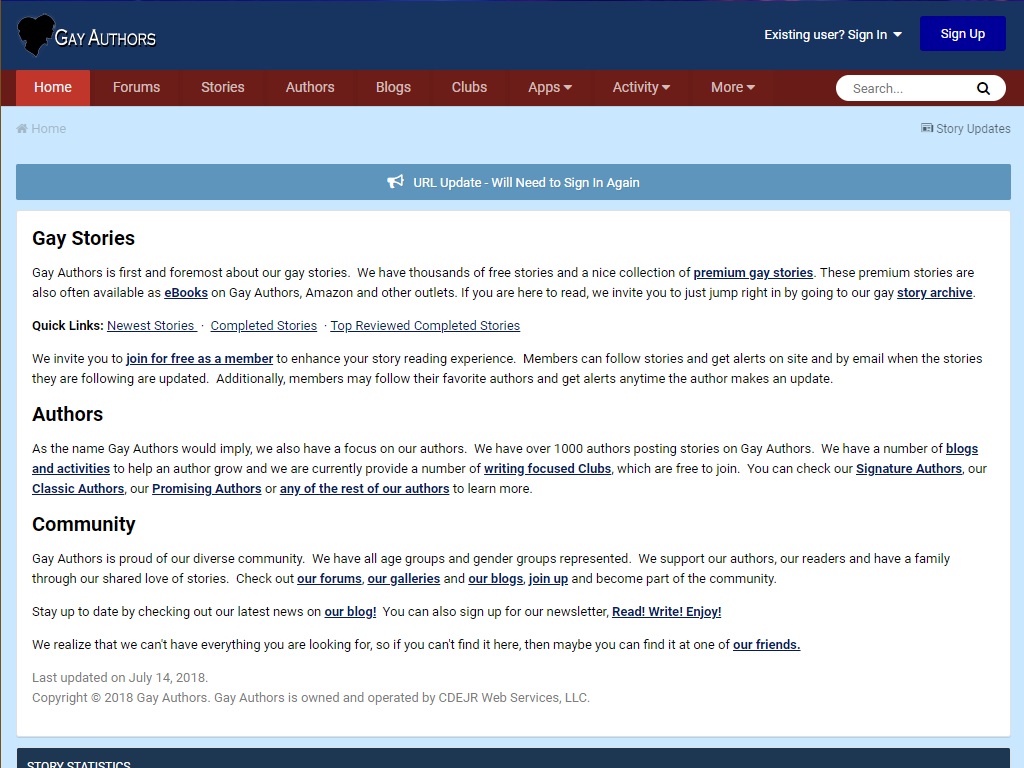Click the search magnifier icon
Viewport: 1024px width, 768px height.
pos(983,88)
